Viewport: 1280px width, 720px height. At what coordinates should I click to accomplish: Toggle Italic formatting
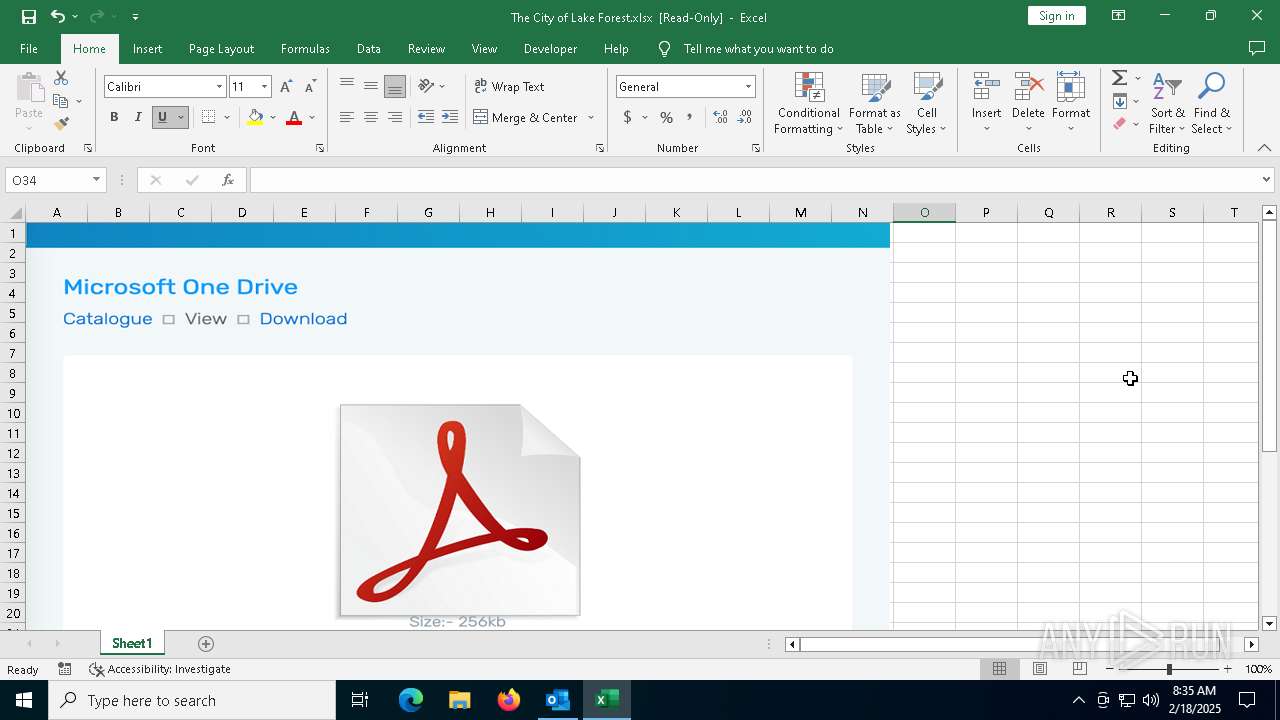(138, 117)
